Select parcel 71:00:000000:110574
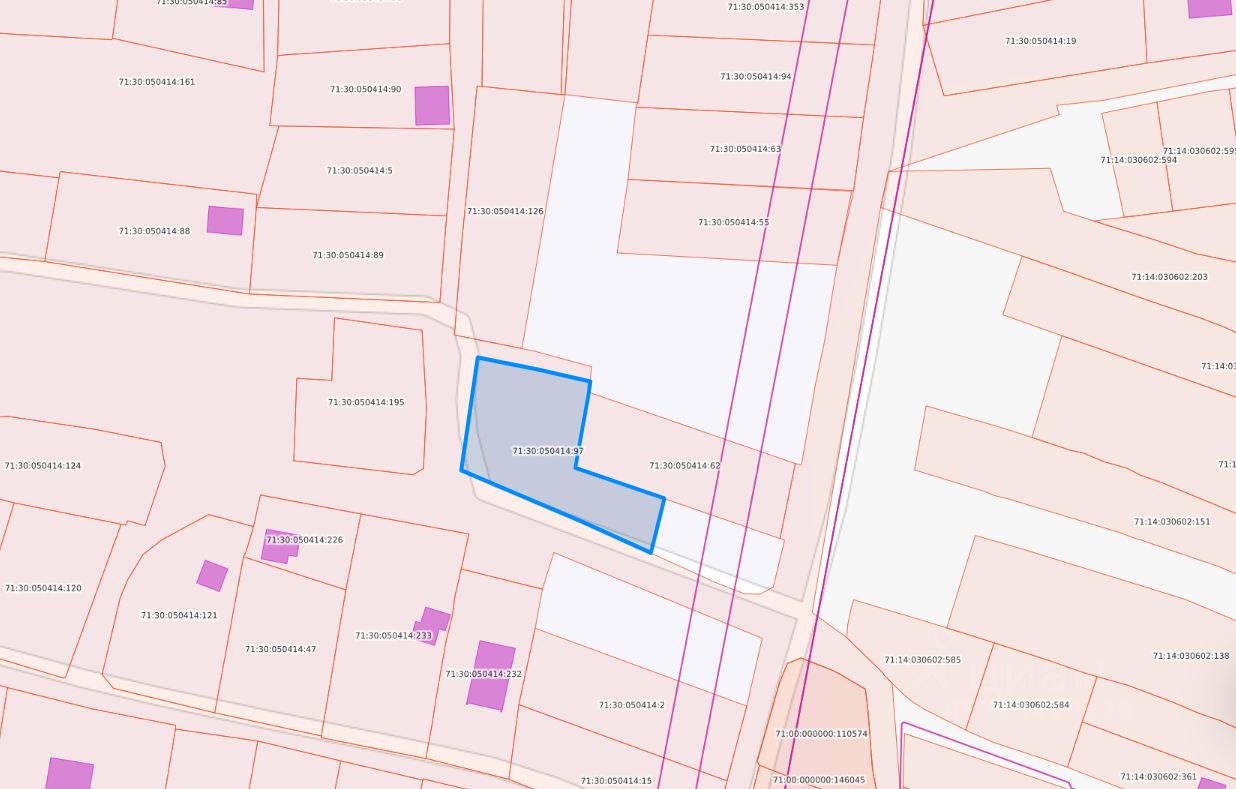Viewport: 1236px width, 789px height. [x=821, y=733]
